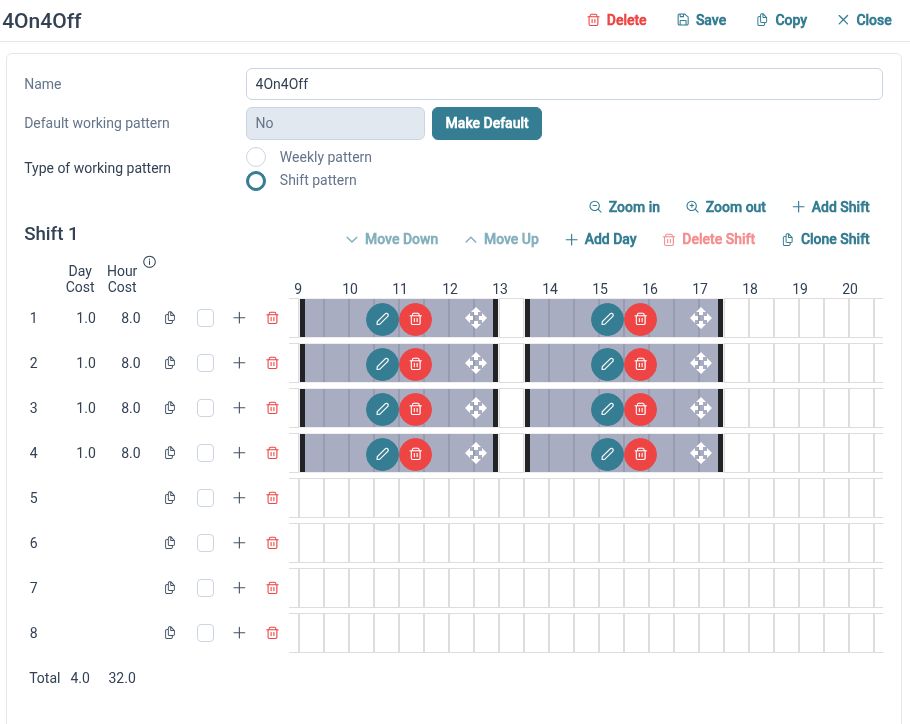
Task: Click Total day cost value 4.0
Action: click(x=80, y=678)
